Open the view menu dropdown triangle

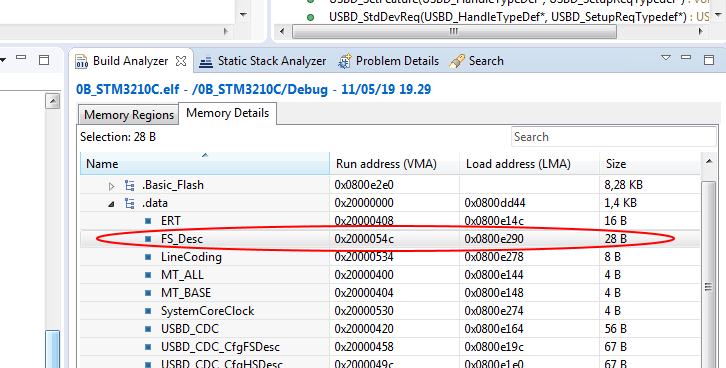point(666,58)
